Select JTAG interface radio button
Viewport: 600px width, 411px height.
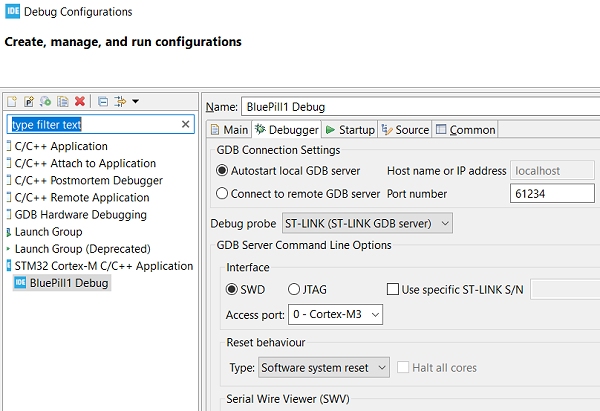(x=294, y=290)
